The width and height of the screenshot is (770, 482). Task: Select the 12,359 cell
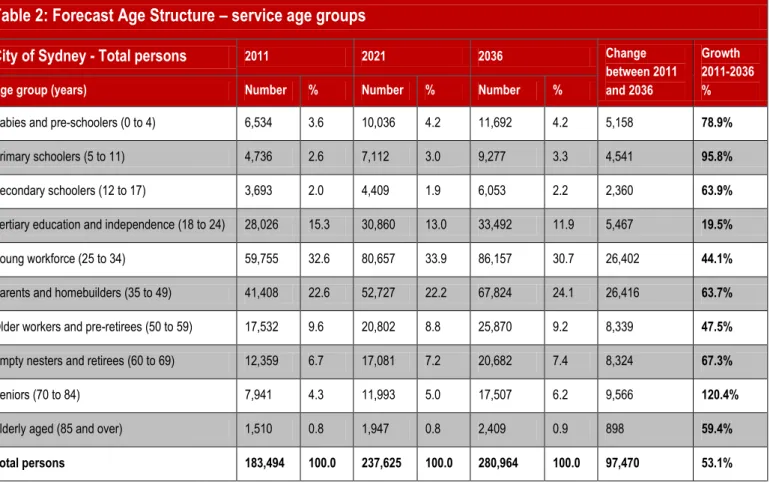click(261, 361)
